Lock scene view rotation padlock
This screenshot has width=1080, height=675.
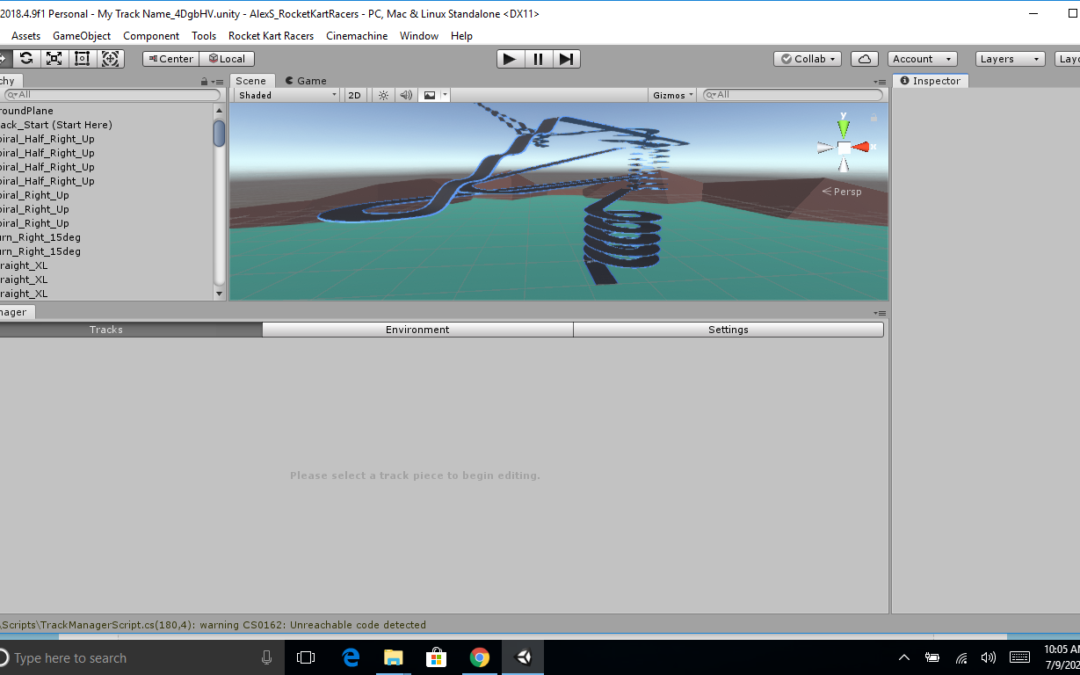coord(874,118)
